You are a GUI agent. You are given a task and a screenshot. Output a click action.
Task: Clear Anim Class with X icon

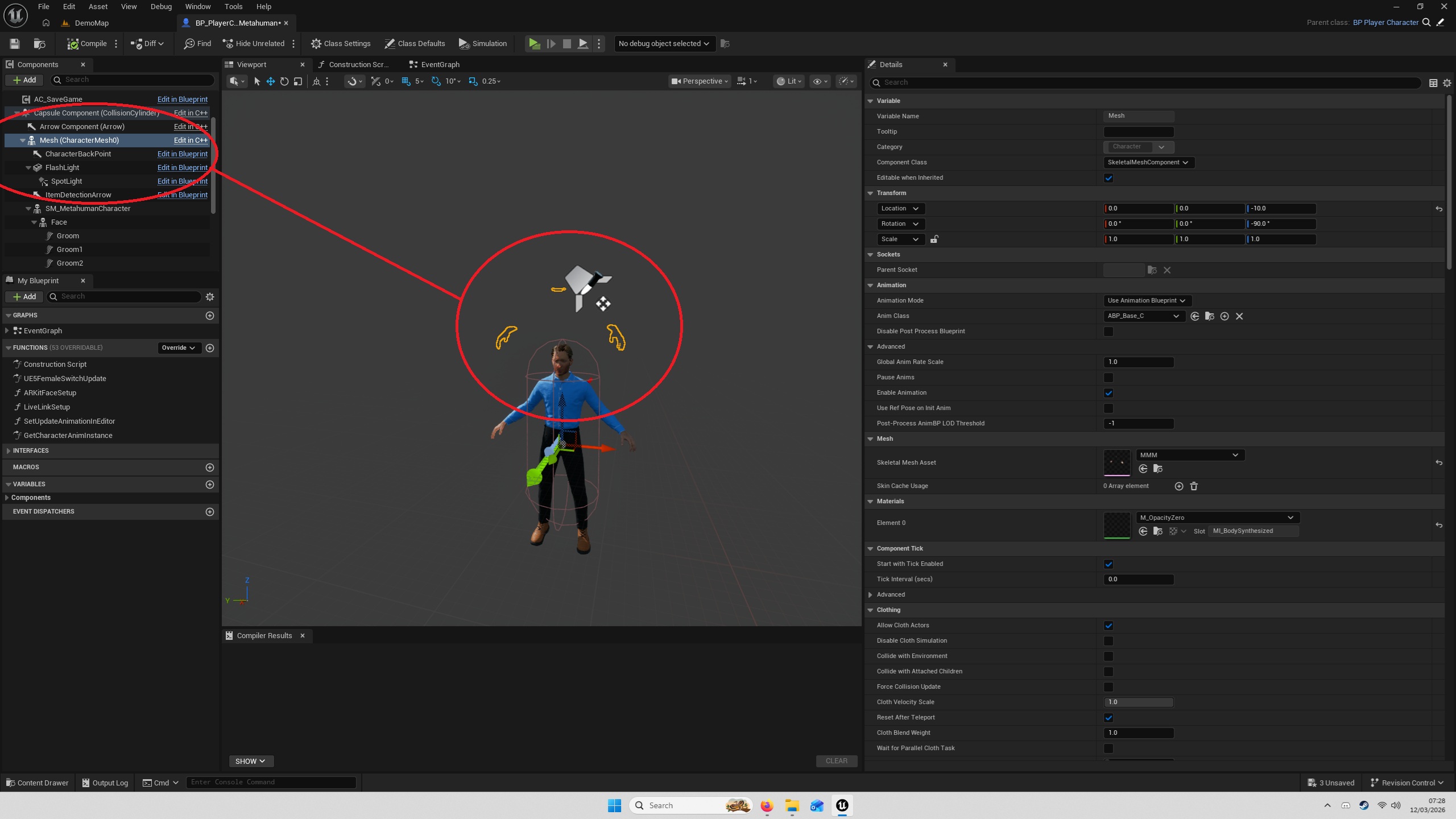click(x=1239, y=316)
